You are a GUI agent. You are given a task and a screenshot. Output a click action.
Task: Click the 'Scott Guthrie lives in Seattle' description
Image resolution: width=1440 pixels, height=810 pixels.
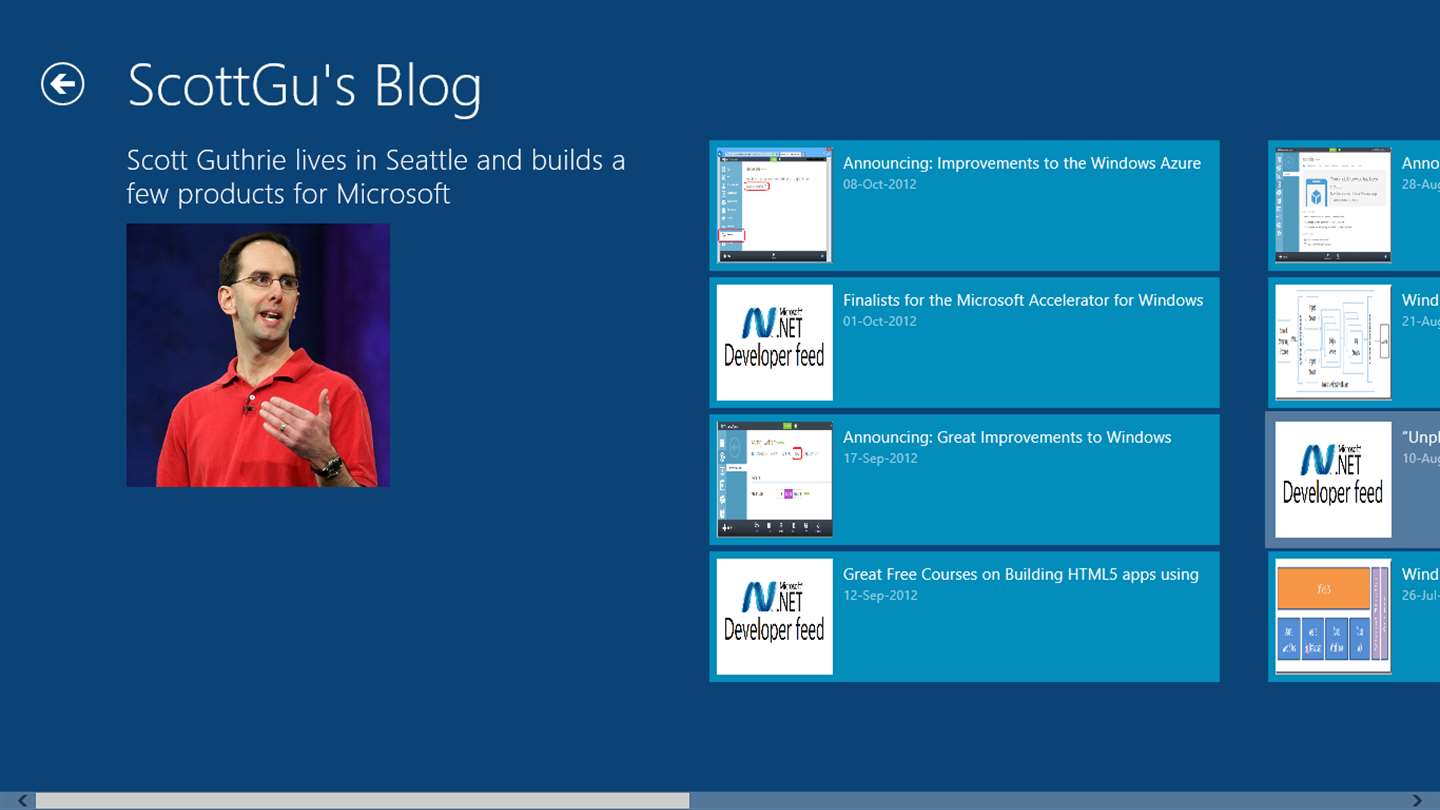(376, 176)
